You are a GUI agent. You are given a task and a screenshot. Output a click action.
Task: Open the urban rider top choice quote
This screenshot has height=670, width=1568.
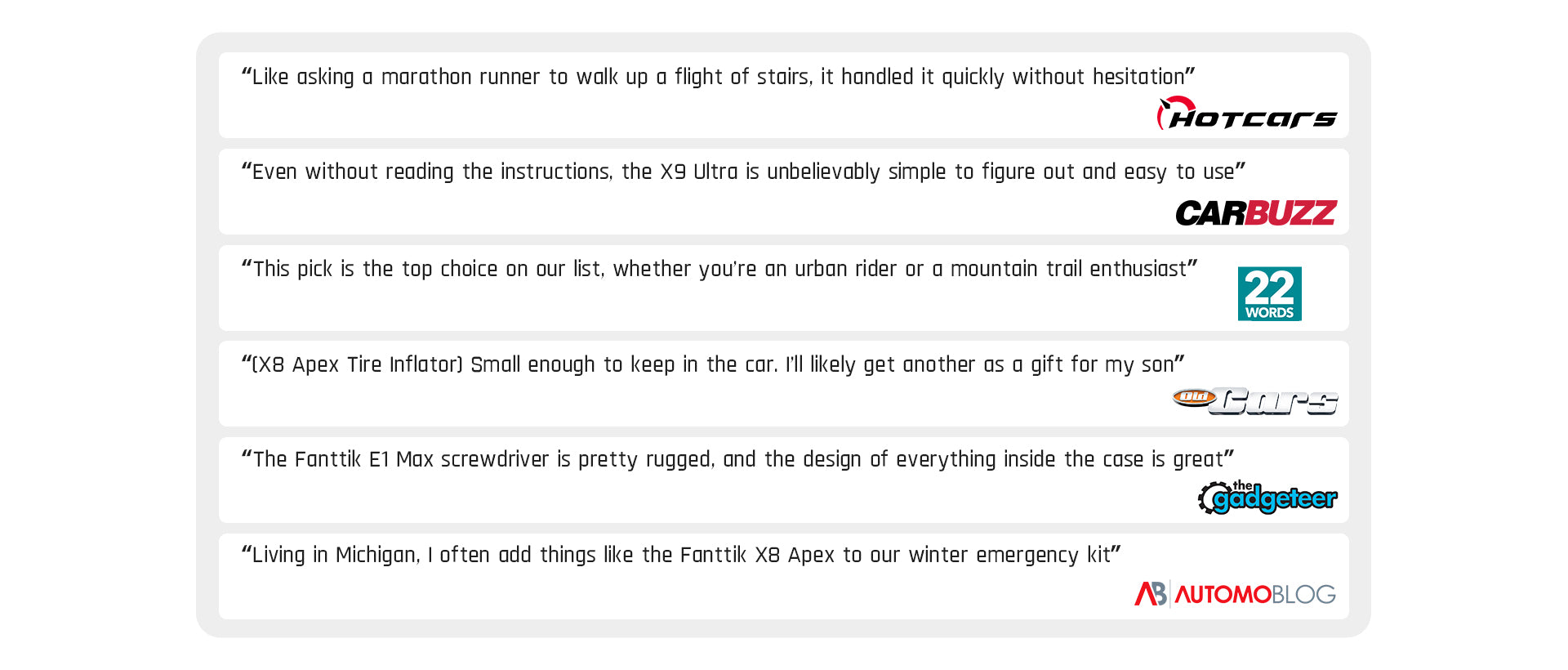coord(719,269)
